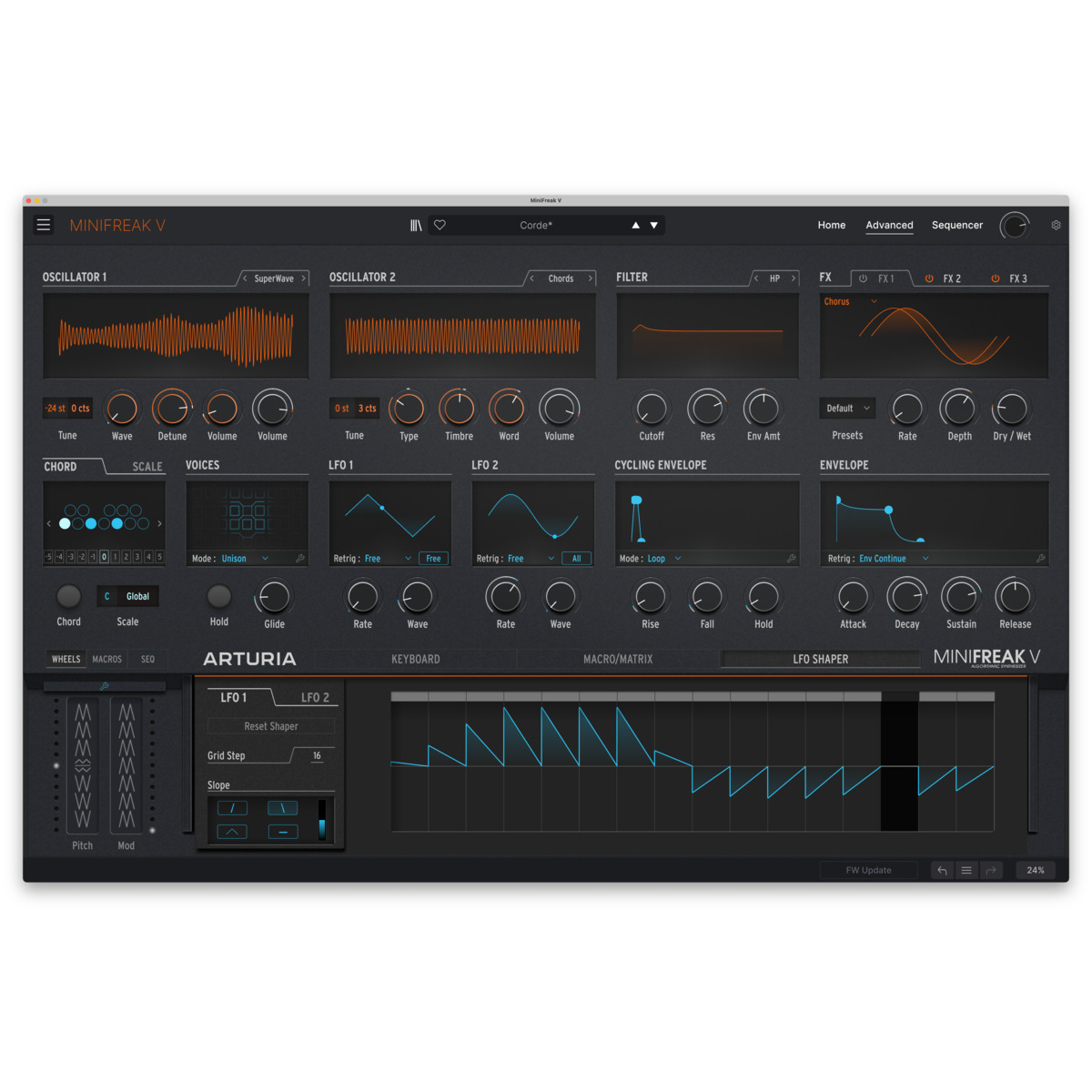This screenshot has height=1092, width=1092.
Task: Open the settings gear icon
Action: click(1056, 225)
